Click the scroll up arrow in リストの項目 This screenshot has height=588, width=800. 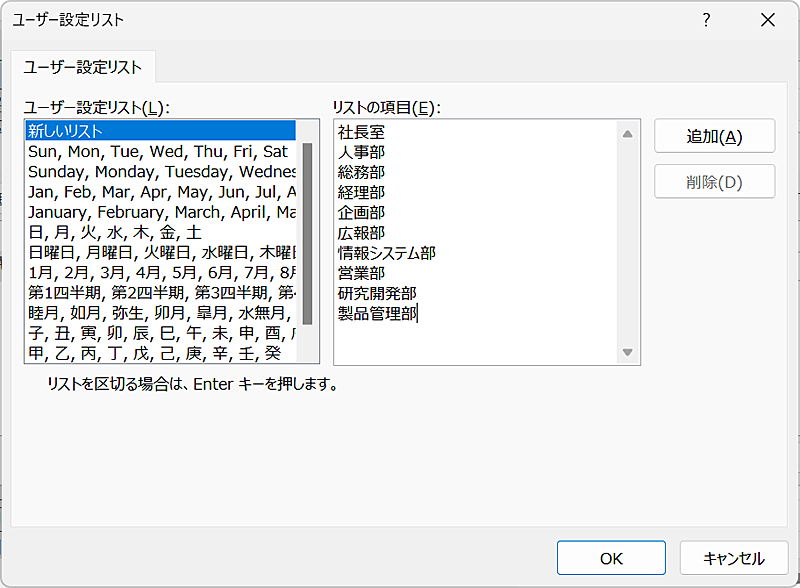click(x=628, y=134)
